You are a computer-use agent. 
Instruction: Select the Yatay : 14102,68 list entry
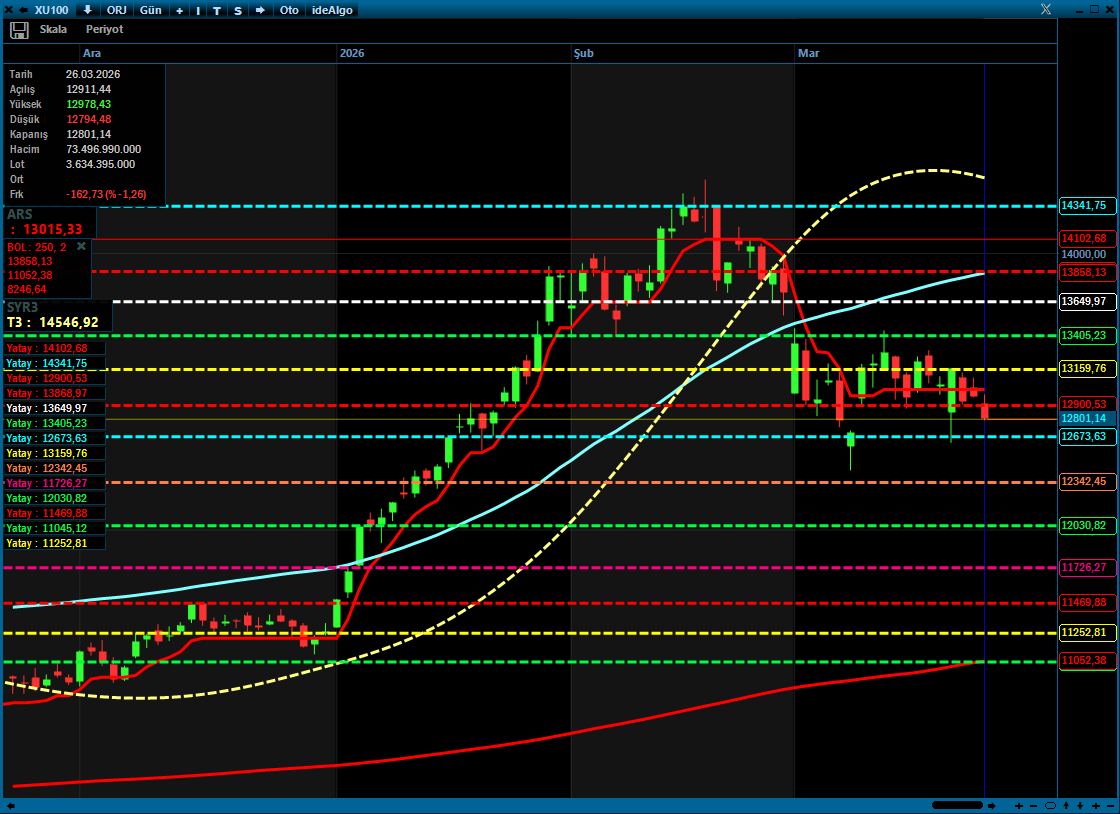54,348
